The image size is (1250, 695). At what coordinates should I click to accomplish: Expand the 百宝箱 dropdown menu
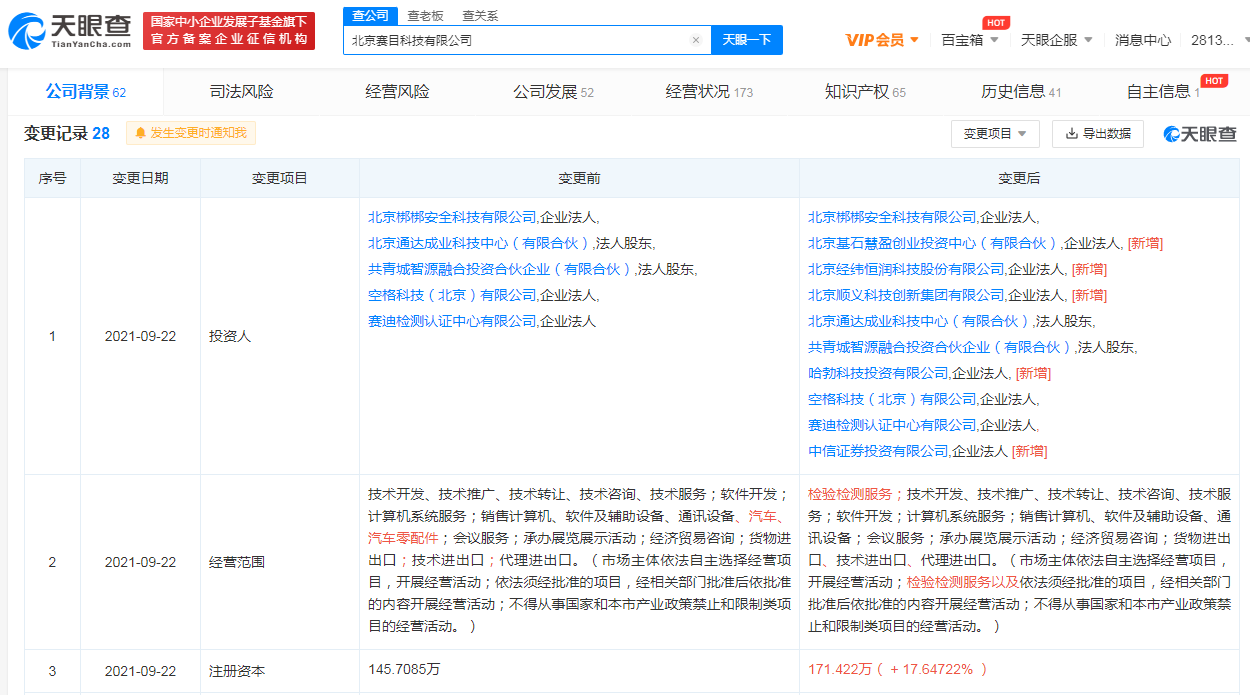point(970,40)
